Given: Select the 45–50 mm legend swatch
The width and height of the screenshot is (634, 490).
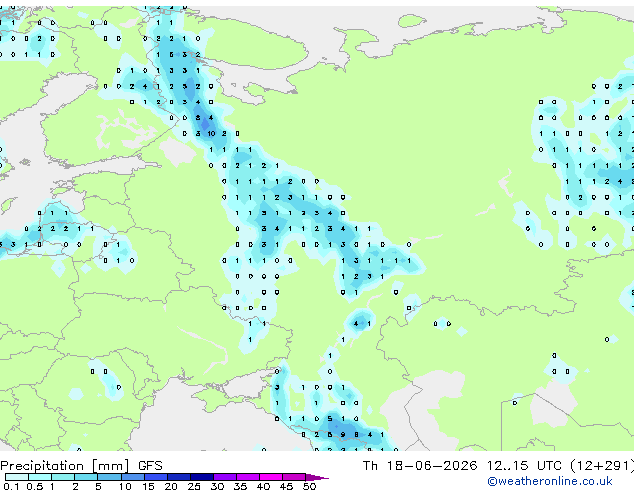Looking at the screenshot, I should click(294, 477).
